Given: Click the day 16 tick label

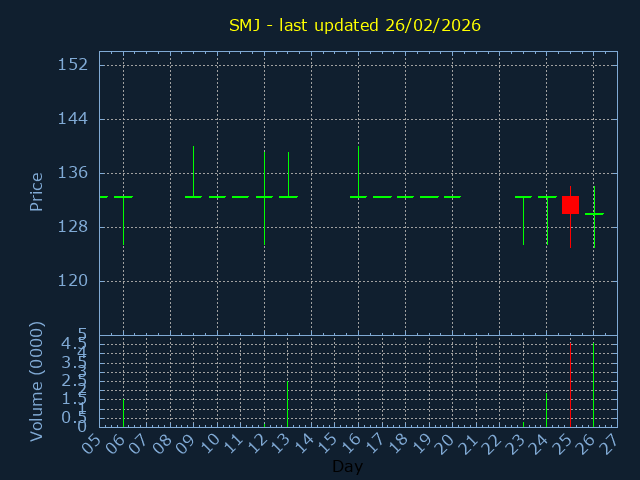Looking at the screenshot, I should tap(352, 441).
